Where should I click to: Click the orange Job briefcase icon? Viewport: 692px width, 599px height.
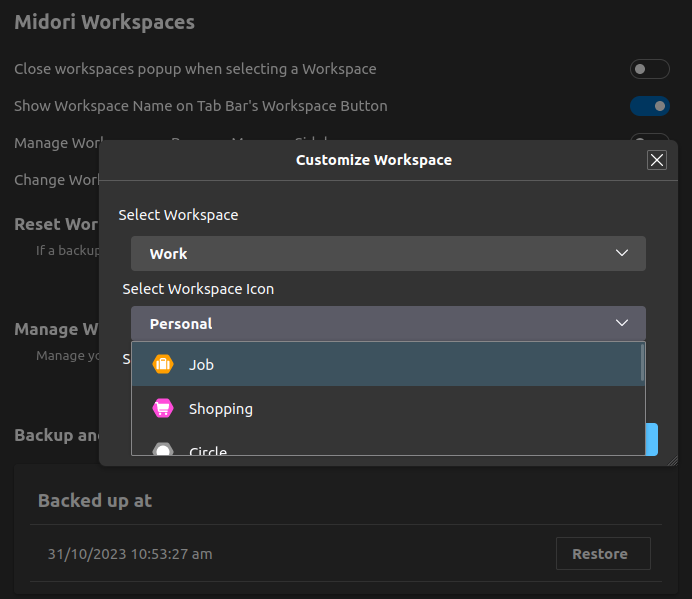coord(163,364)
